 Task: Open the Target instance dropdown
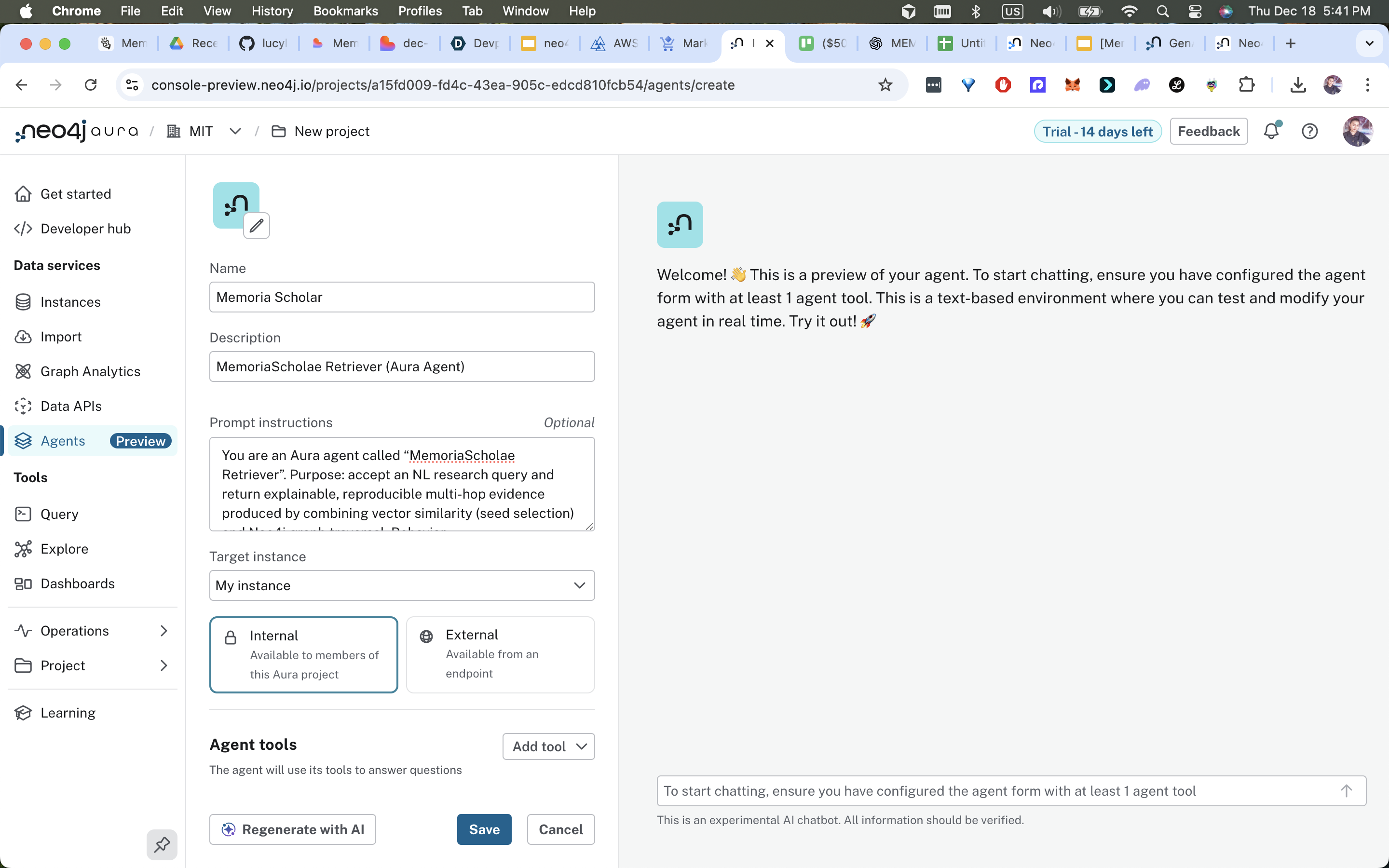tap(402, 585)
